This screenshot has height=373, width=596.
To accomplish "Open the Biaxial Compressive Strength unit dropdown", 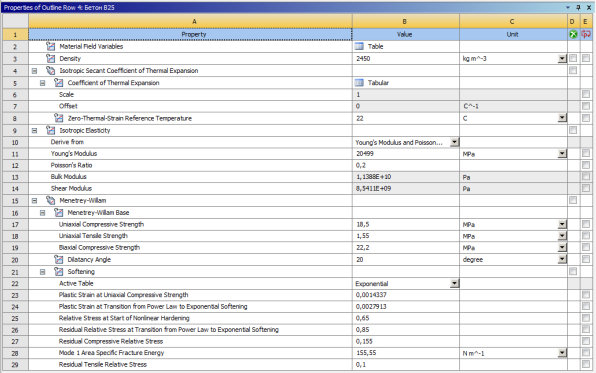I will click(x=562, y=248).
